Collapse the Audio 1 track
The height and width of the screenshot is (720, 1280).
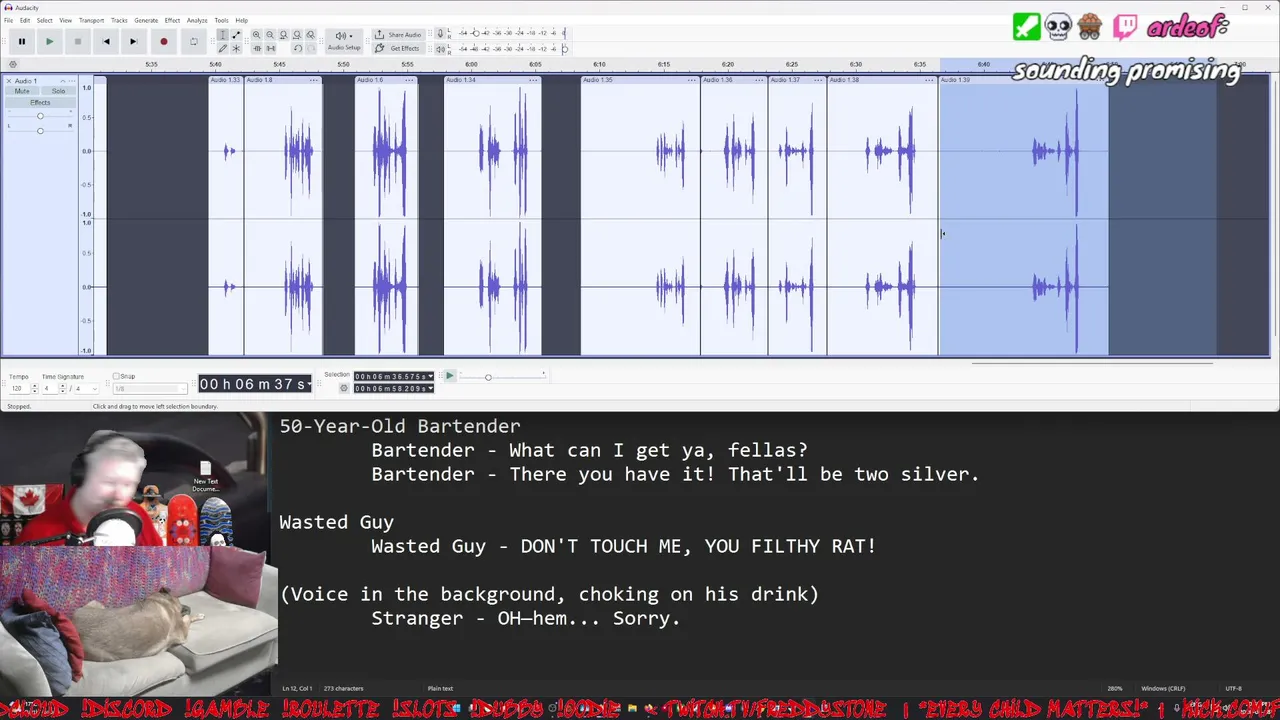62,81
